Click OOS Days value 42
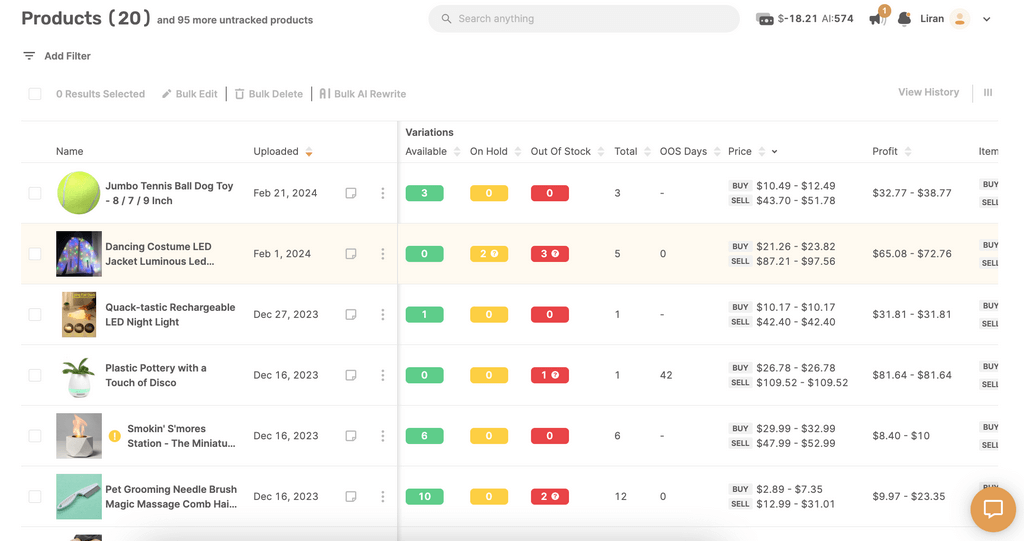The image size is (1024, 541). 665,376
